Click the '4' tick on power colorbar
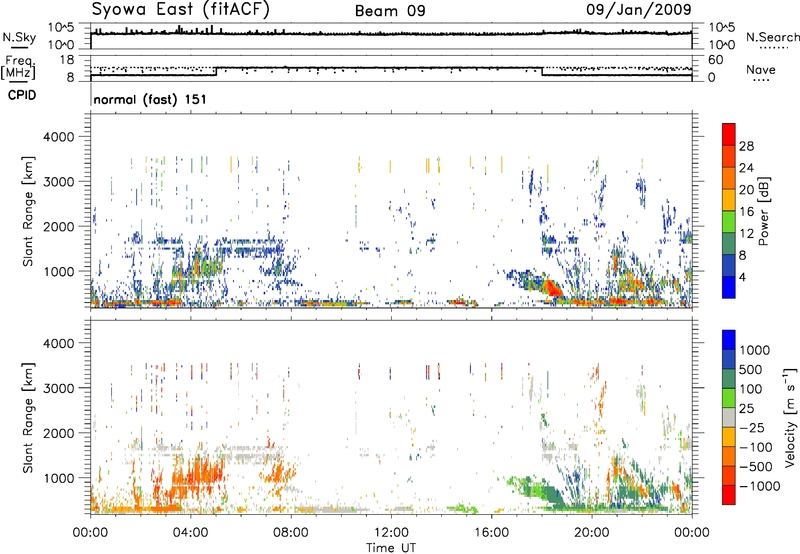 [742, 278]
